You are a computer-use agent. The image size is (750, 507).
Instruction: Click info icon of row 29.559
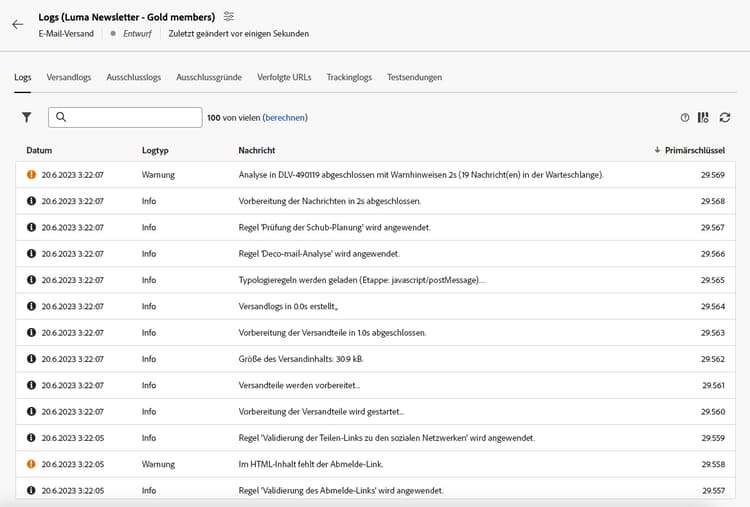[x=31, y=438]
